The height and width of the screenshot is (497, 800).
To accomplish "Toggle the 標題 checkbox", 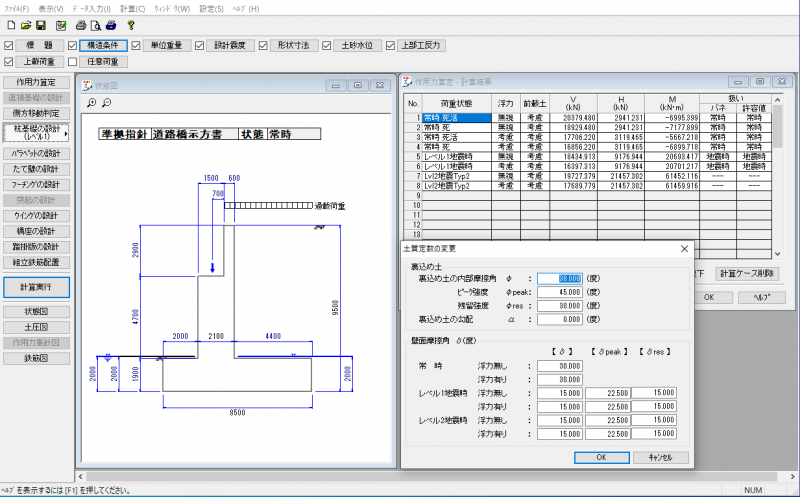I will (x=8, y=45).
